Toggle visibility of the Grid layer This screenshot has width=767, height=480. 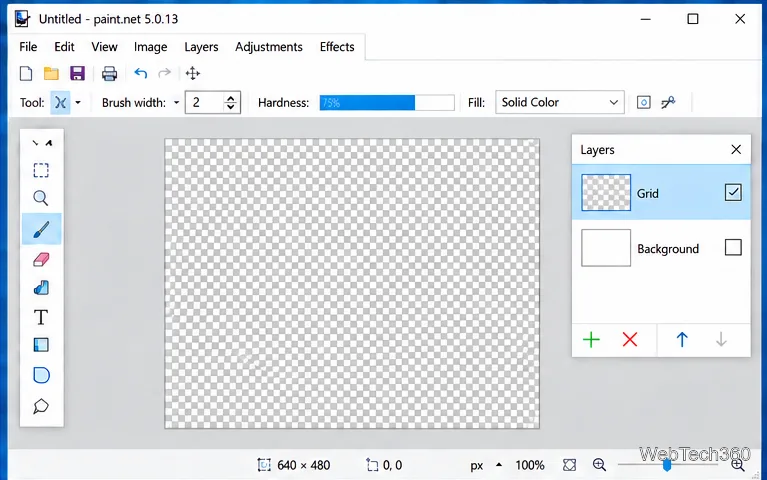733,192
